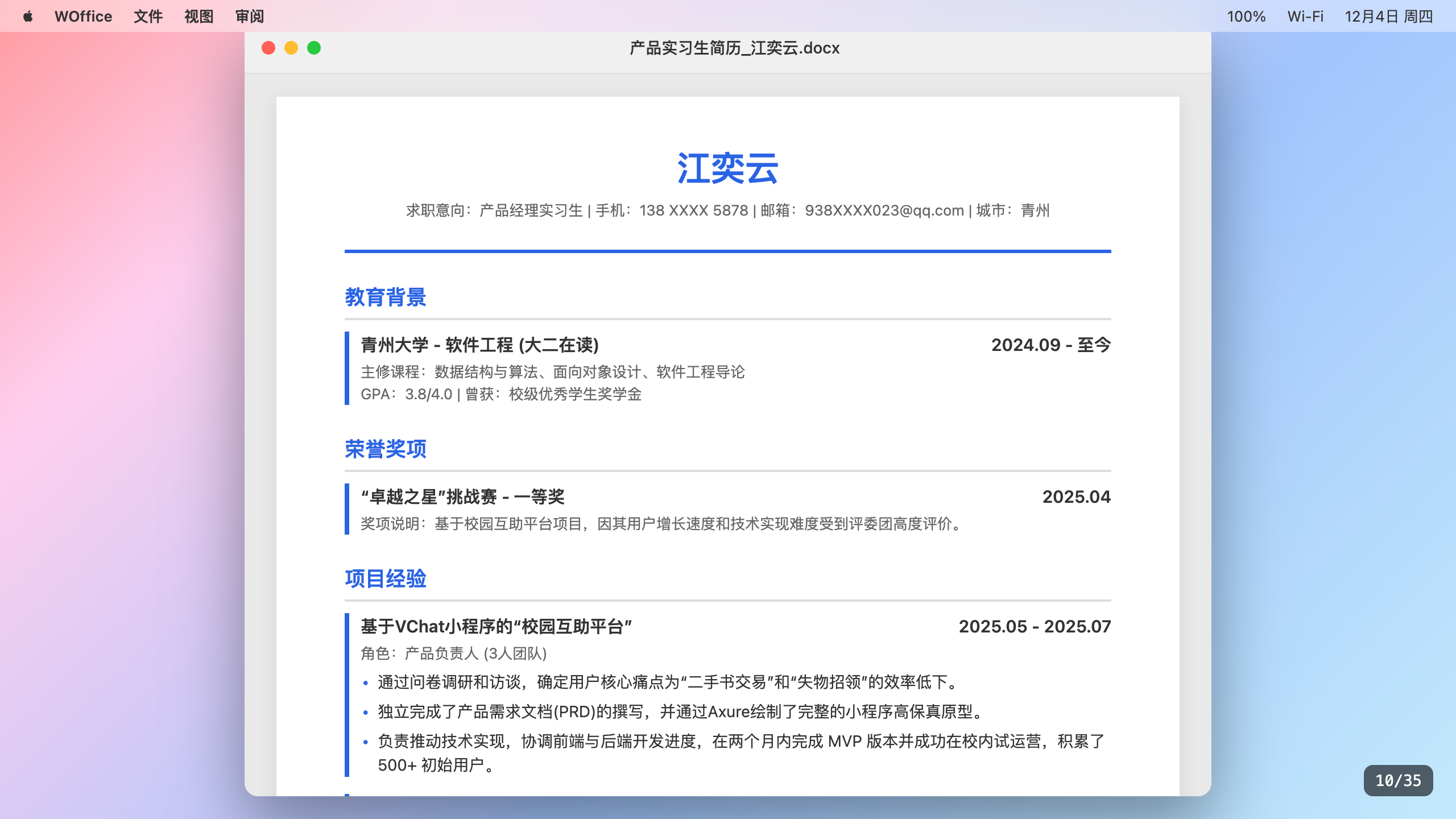This screenshot has width=1456, height=819.
Task: Open the WOffice menu
Action: click(82, 16)
